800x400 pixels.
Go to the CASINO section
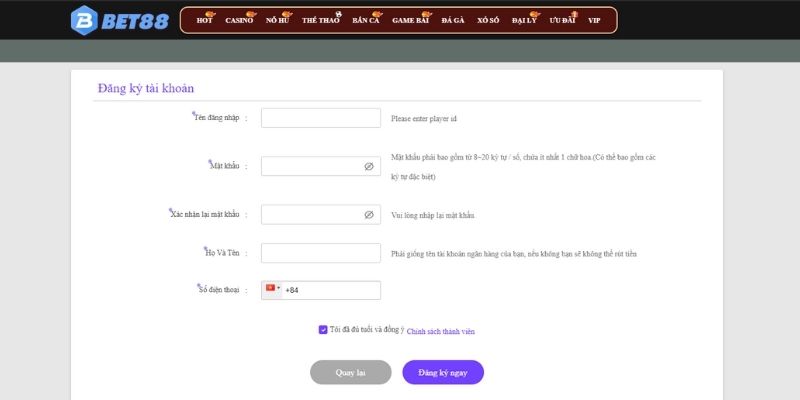click(x=239, y=21)
